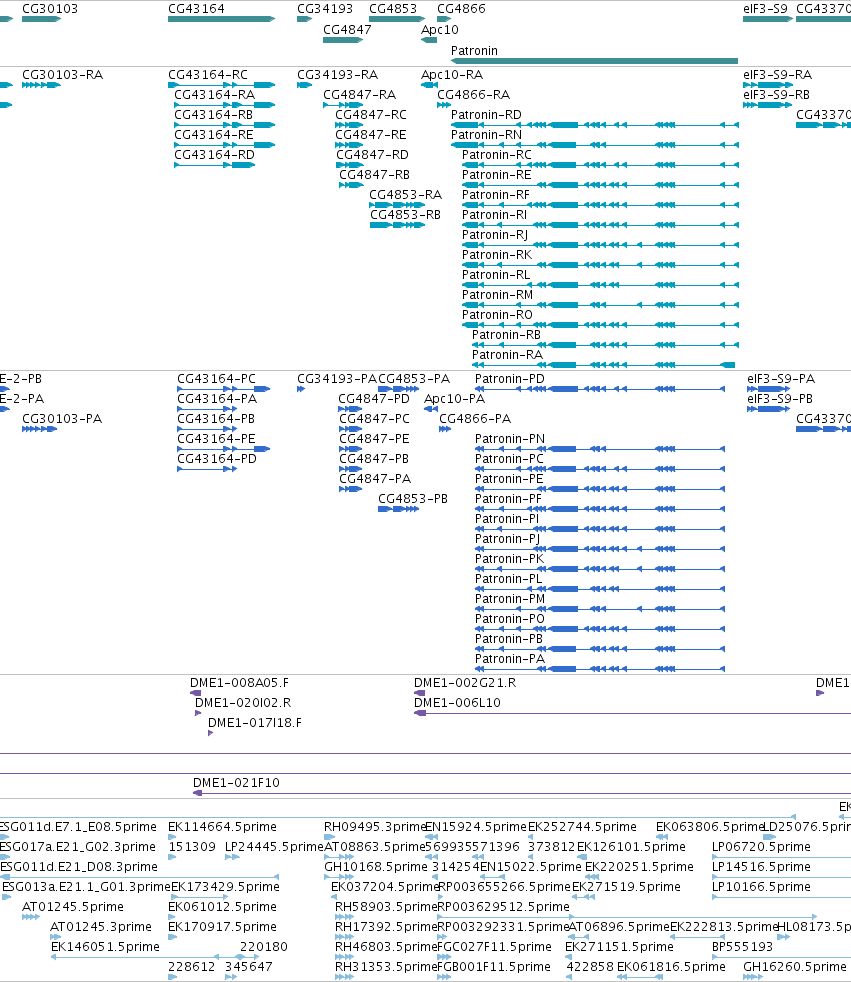Click transcript Patronin-RF
Viewport: 851px width, 982px height.
(496, 195)
